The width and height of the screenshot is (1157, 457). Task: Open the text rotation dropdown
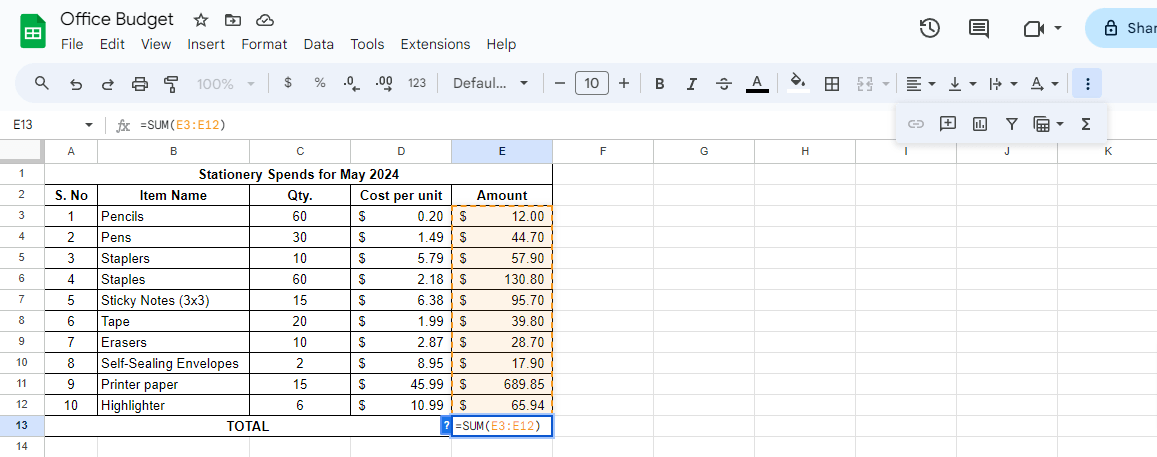click(1044, 83)
